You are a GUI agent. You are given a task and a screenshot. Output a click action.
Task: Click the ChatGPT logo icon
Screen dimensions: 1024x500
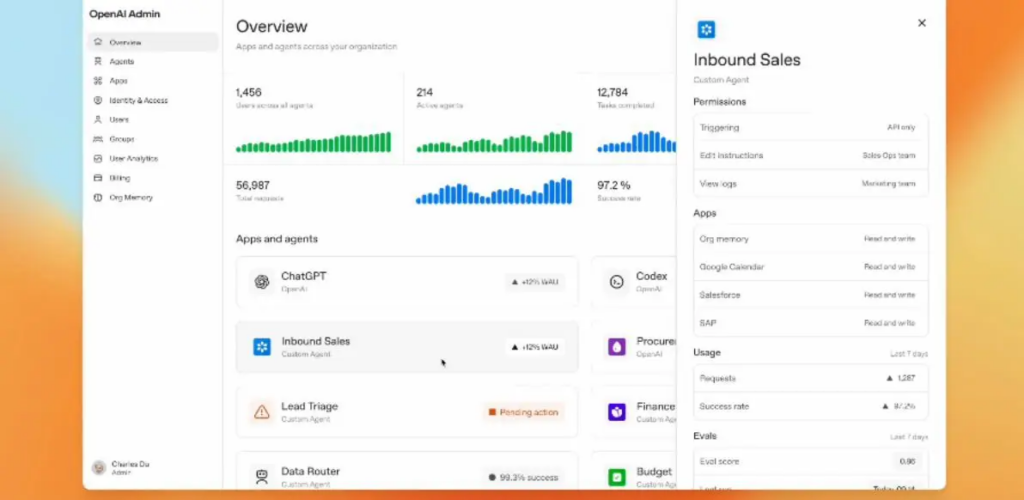tap(262, 282)
